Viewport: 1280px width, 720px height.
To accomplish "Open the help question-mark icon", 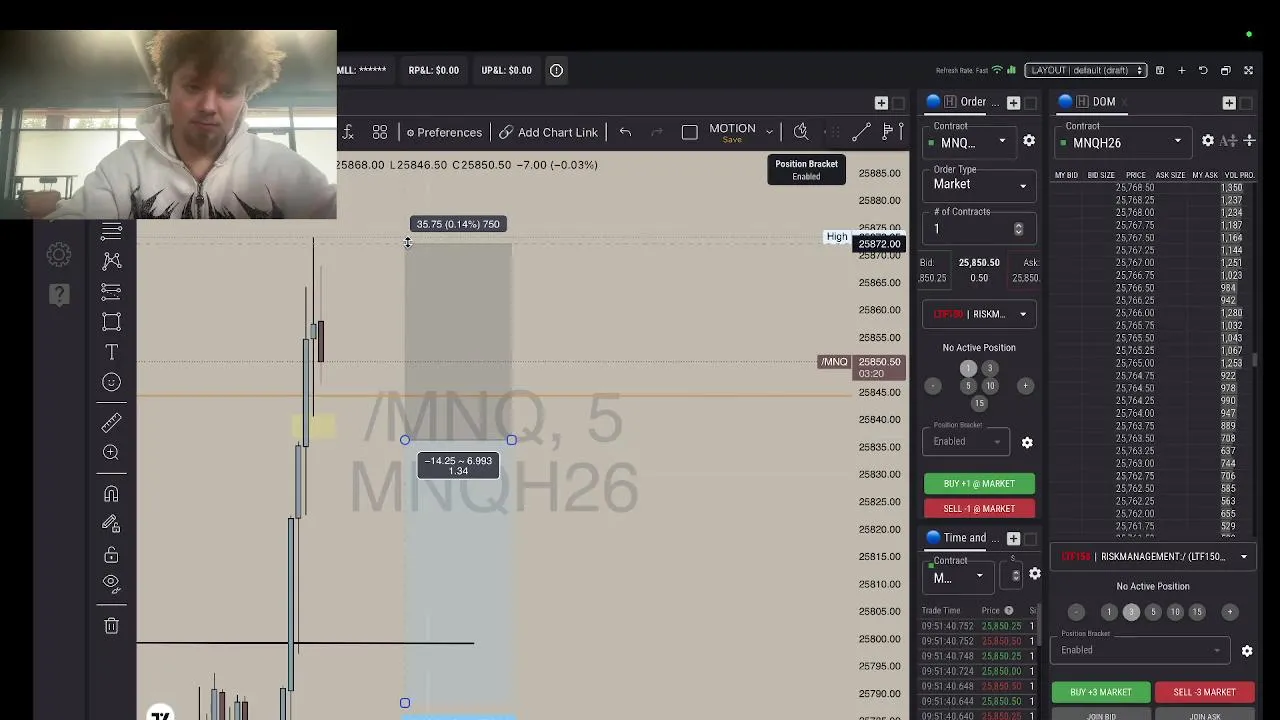I will tap(59, 294).
